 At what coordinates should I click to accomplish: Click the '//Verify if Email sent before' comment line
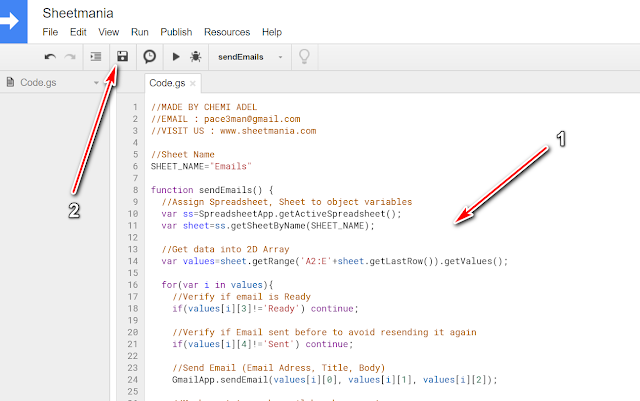coord(324,332)
